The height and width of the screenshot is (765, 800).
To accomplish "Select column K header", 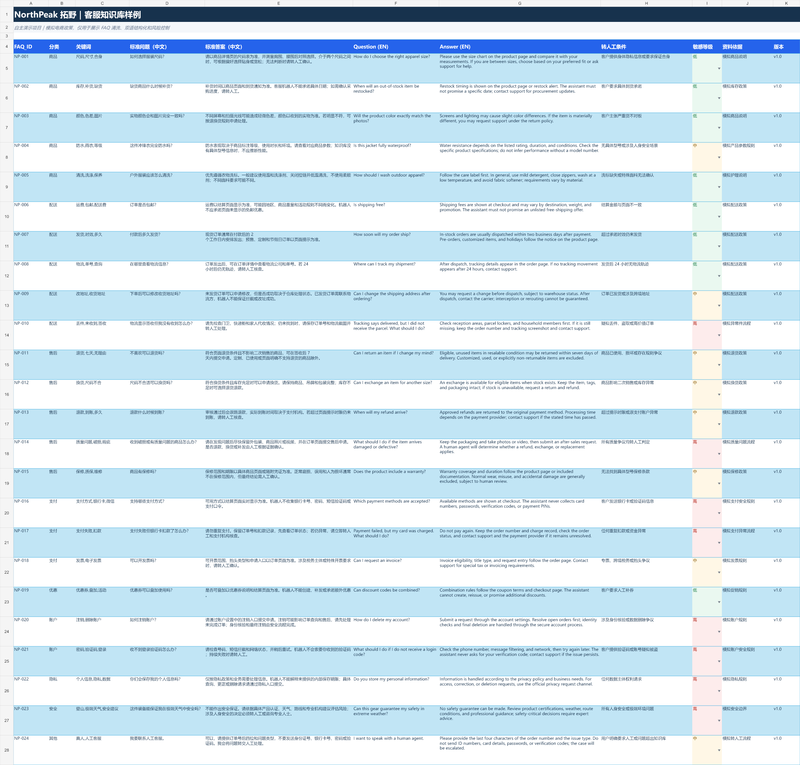I will point(786,3).
